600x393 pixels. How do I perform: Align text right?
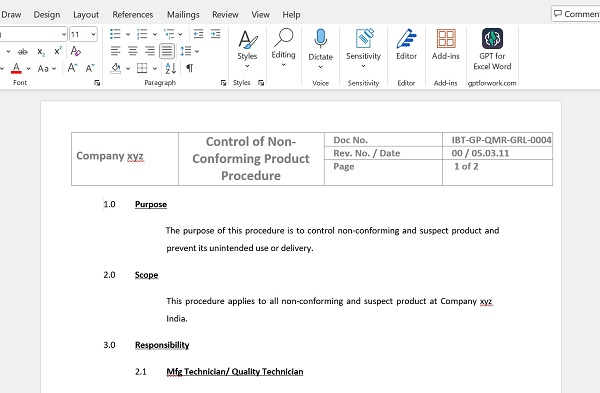click(x=150, y=51)
